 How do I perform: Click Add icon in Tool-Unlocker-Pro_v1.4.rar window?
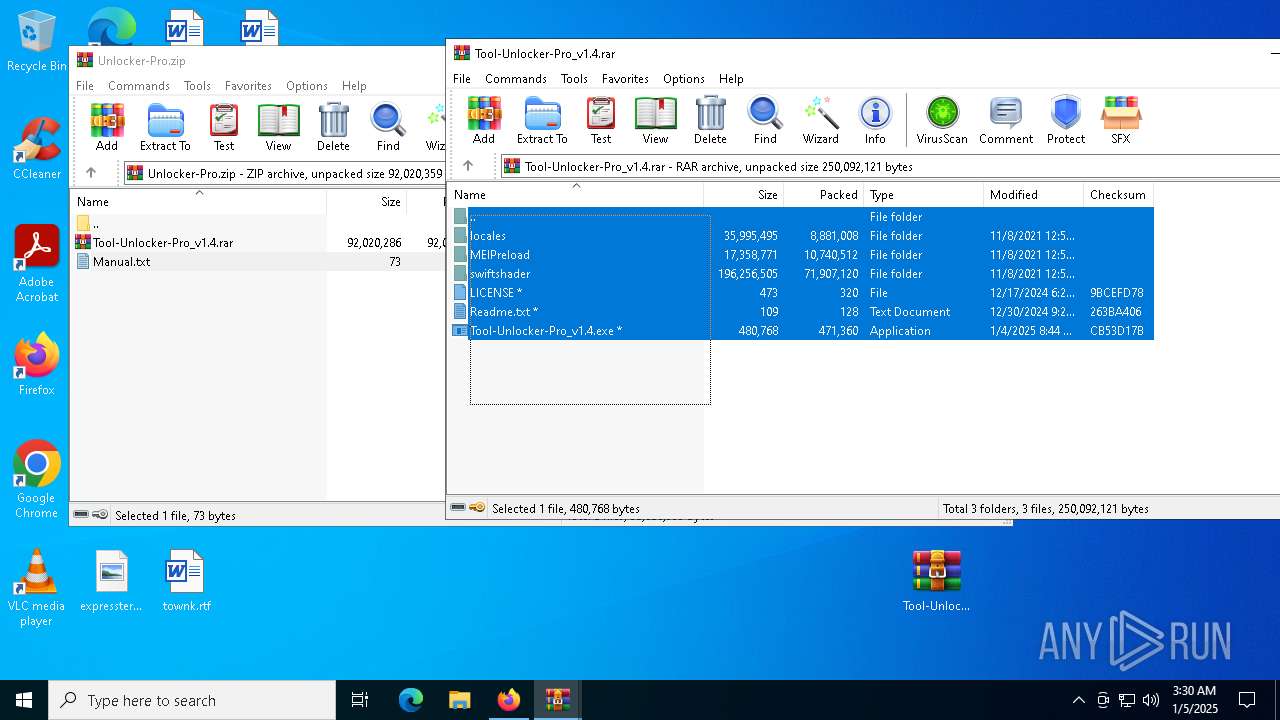pos(484,121)
